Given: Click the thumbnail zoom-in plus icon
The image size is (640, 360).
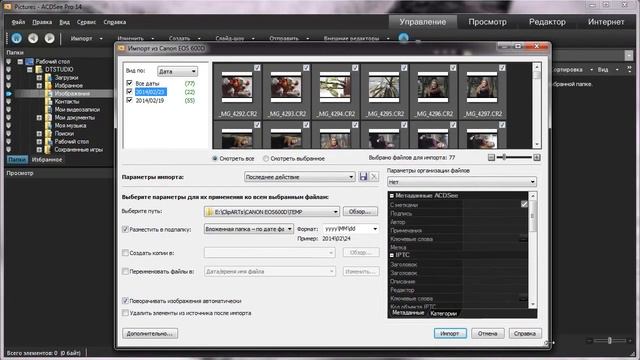Looking at the screenshot, I should click(x=537, y=158).
